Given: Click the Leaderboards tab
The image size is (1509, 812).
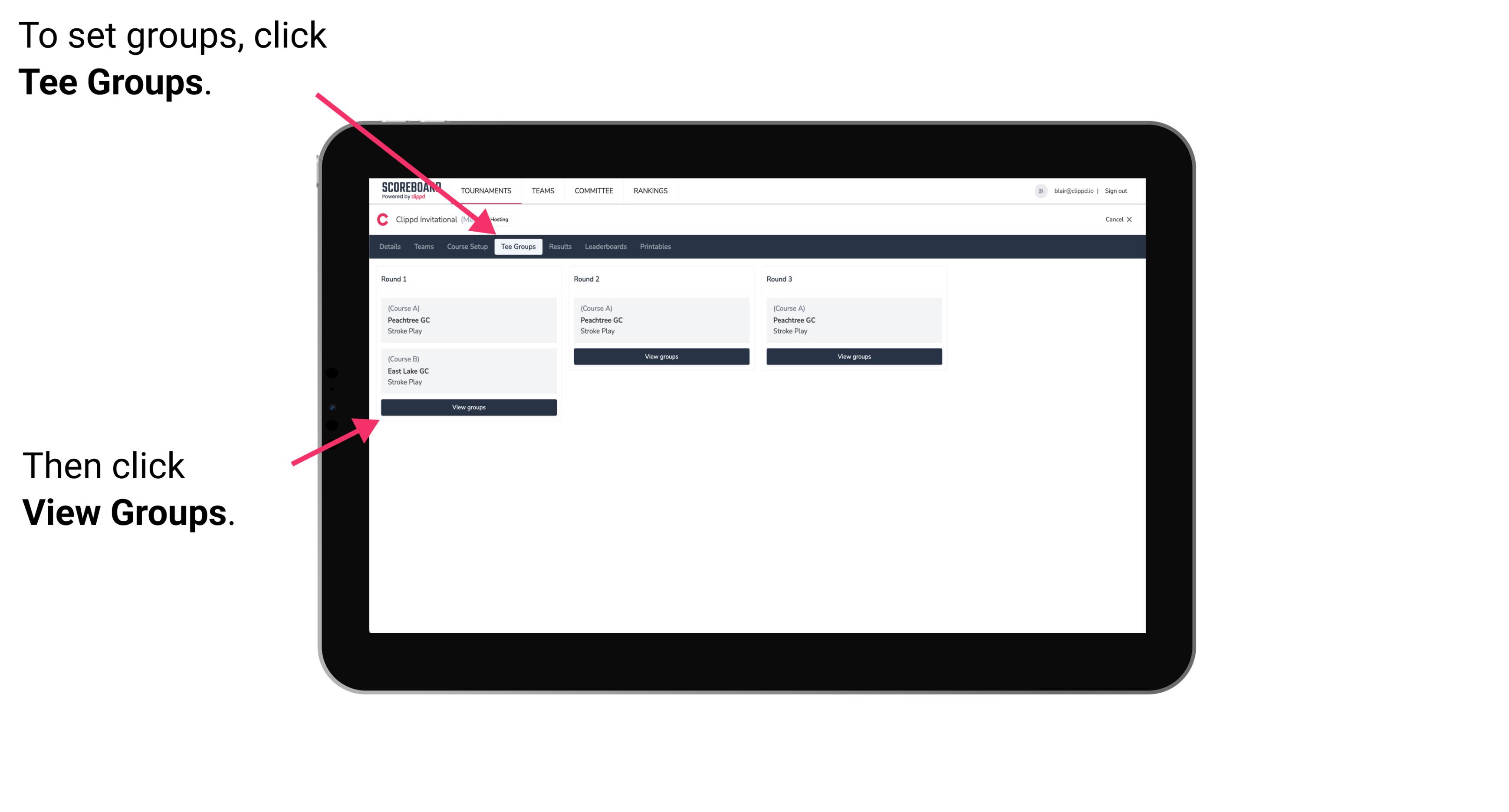Looking at the screenshot, I should coord(605,247).
